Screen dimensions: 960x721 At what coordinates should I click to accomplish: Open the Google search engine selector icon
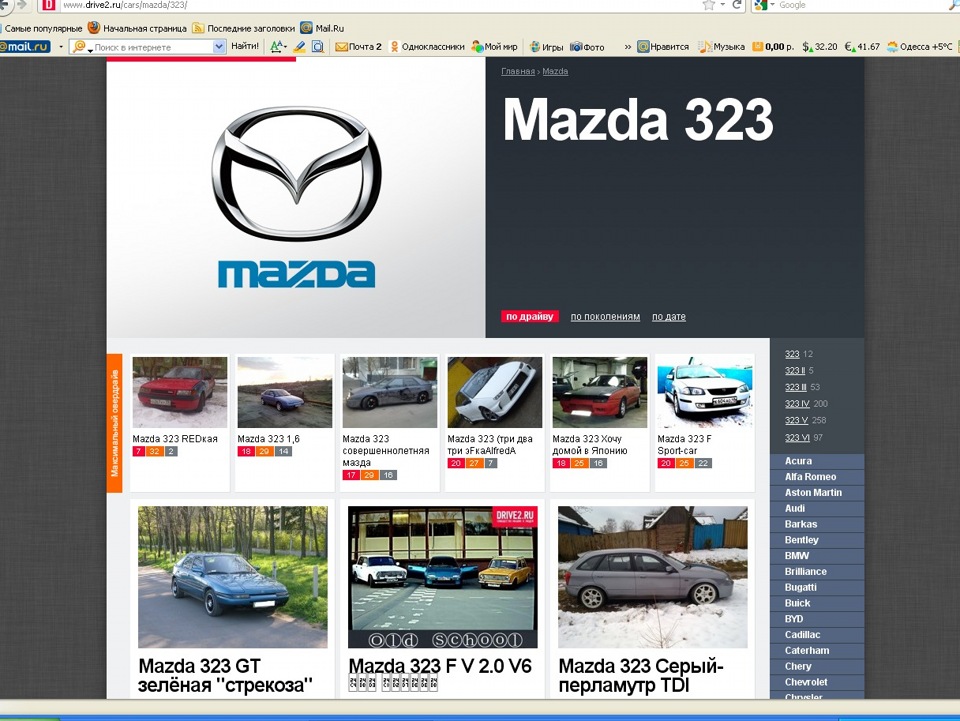coord(761,5)
